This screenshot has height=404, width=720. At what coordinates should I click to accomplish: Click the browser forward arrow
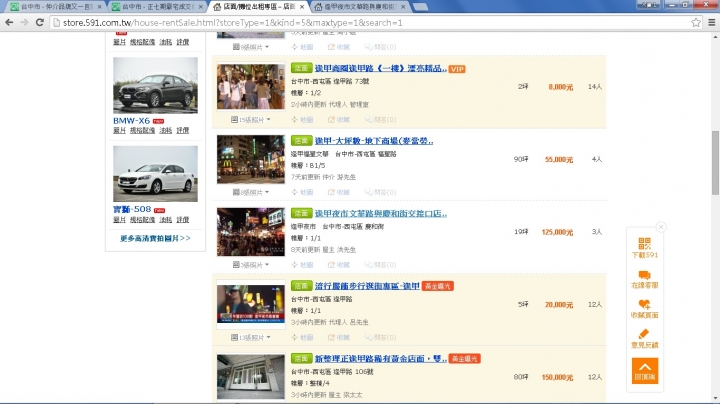click(x=24, y=22)
